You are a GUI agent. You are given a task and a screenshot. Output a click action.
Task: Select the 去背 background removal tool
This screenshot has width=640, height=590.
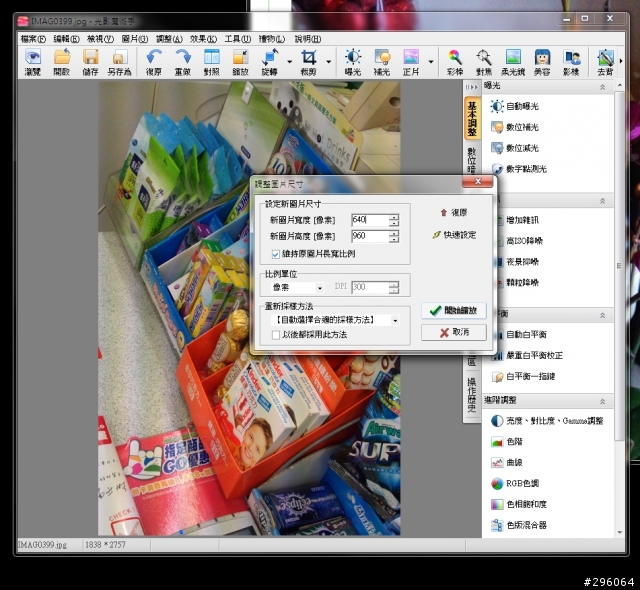605,62
